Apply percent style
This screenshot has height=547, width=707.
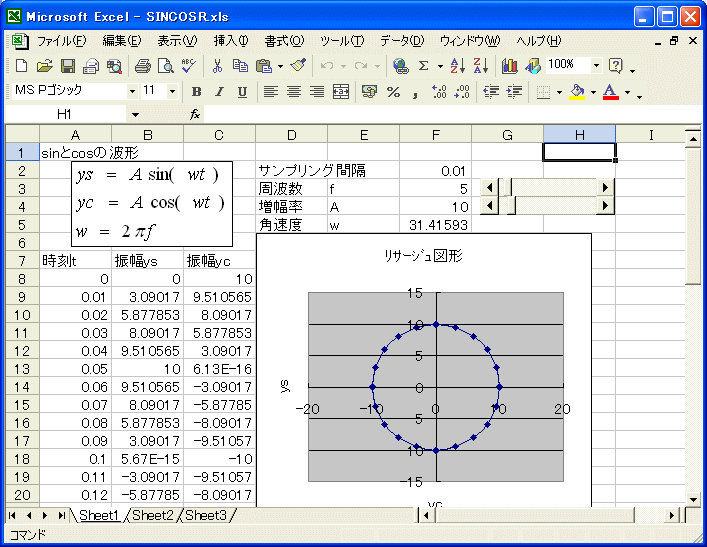[x=393, y=92]
